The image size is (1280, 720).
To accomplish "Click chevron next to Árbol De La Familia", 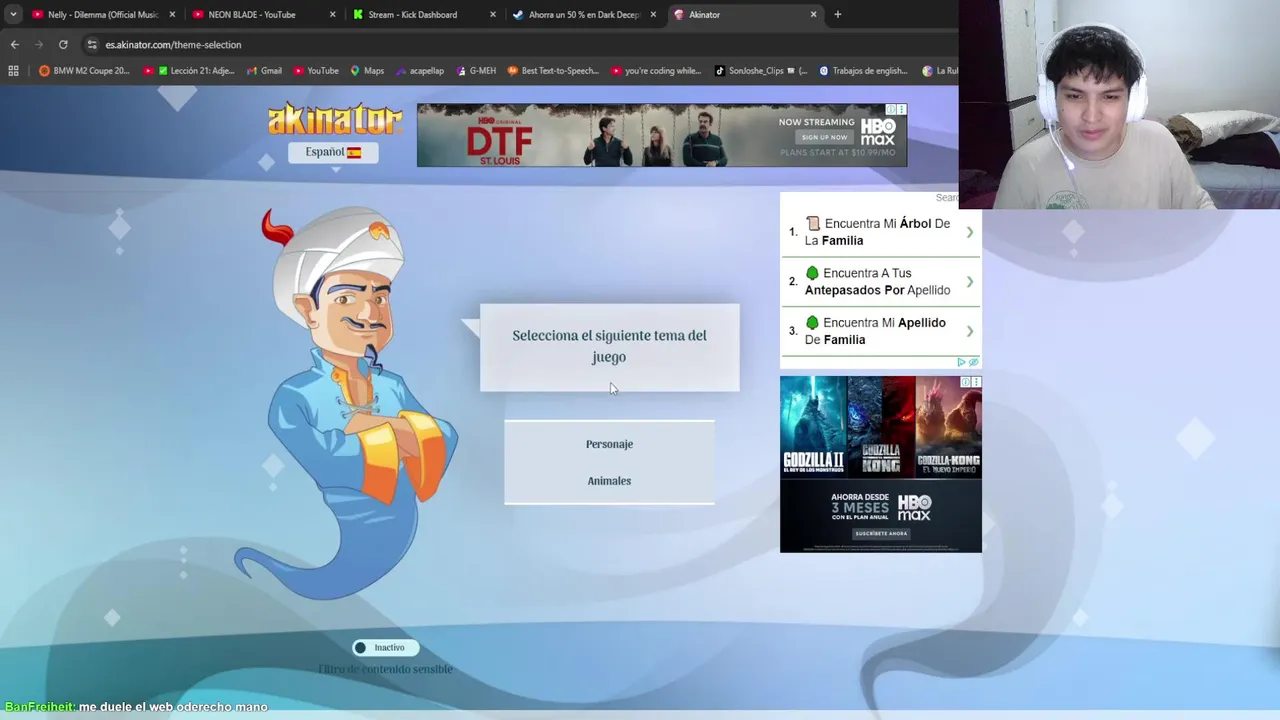I will 969,232.
